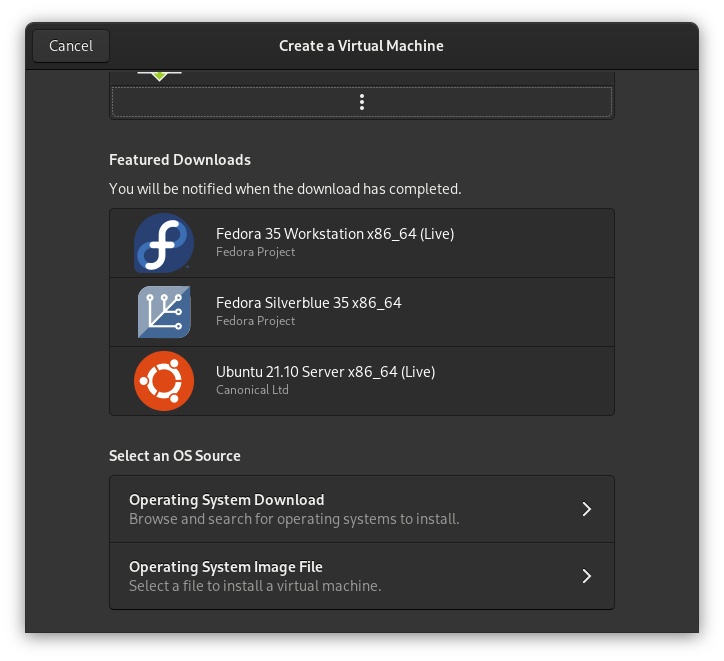Select Ubuntu 21.10 Server x86_64 (Live) download
Viewport: 724px width, 661px height.
(x=362, y=381)
